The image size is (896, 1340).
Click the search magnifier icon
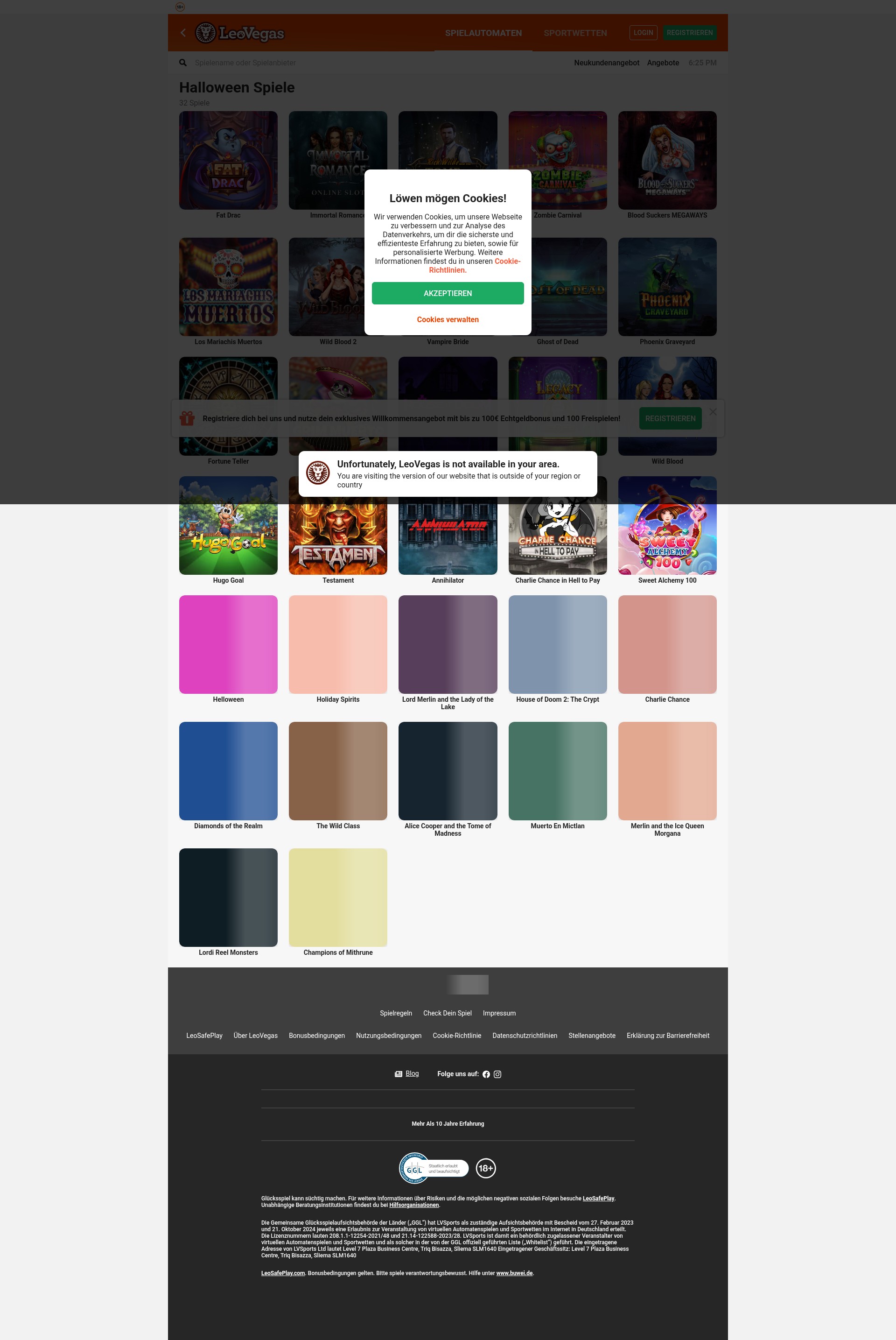coord(183,63)
